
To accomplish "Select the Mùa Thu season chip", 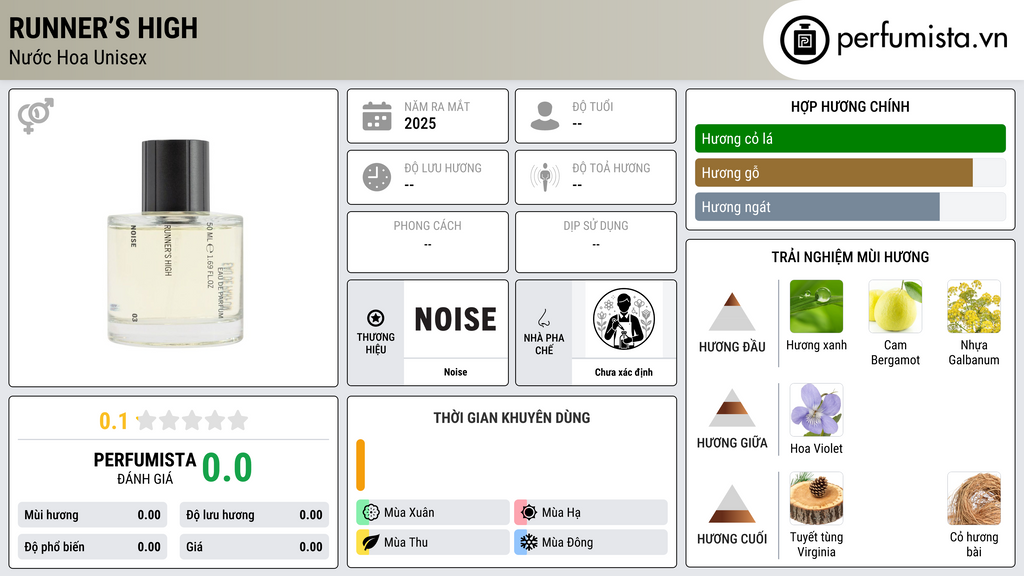I will [433, 542].
